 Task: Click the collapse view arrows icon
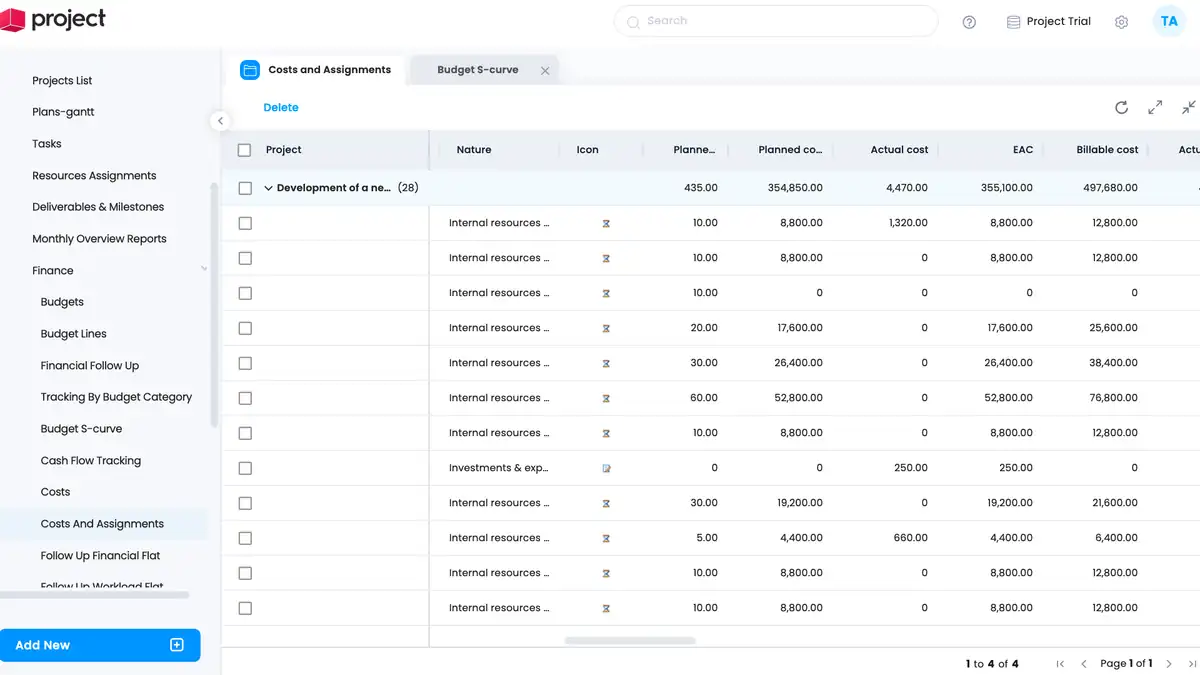tap(1188, 108)
